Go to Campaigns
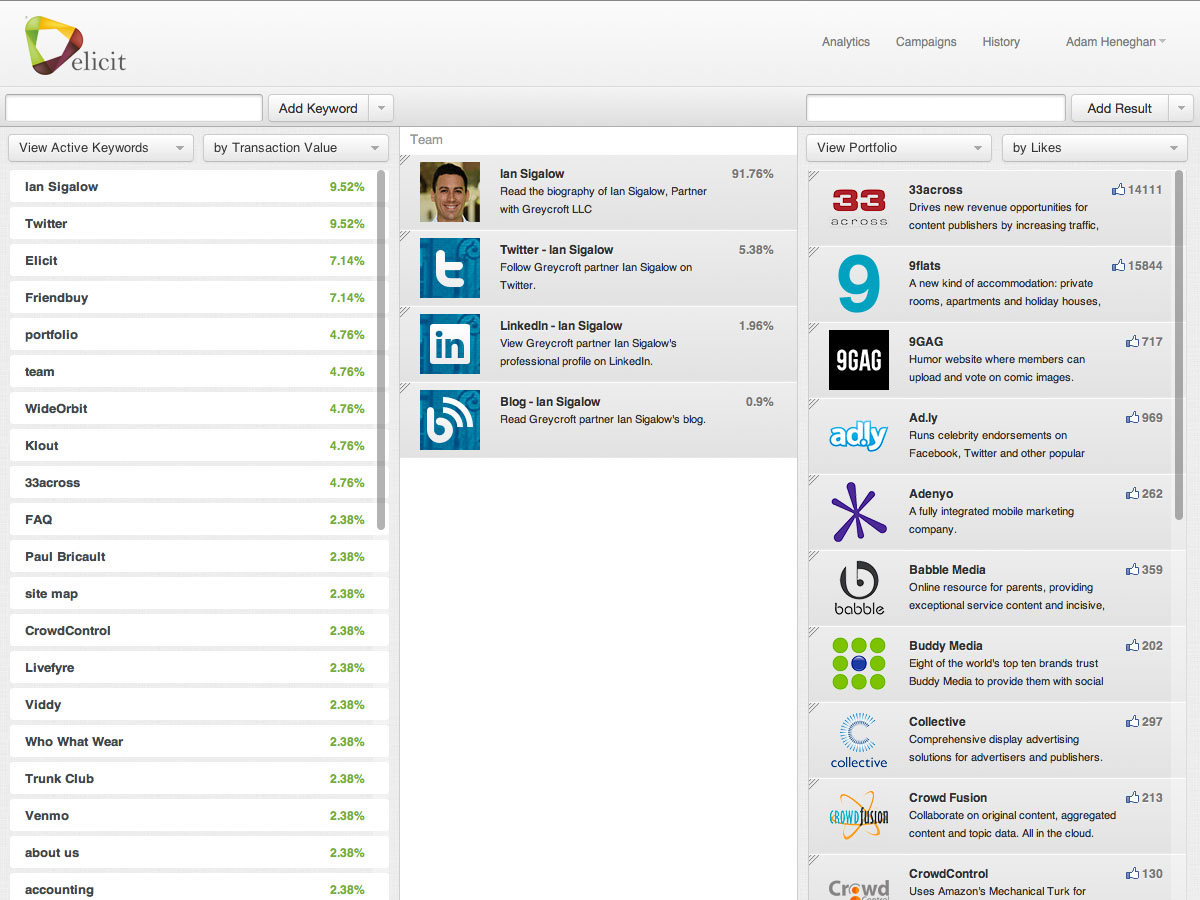The image size is (1200, 900). [926, 42]
